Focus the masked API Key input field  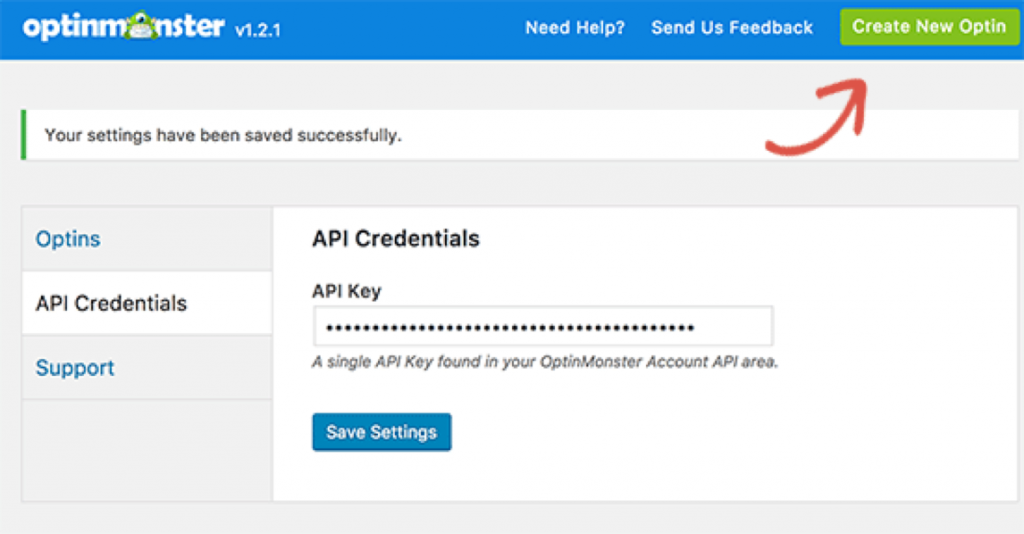coord(543,326)
